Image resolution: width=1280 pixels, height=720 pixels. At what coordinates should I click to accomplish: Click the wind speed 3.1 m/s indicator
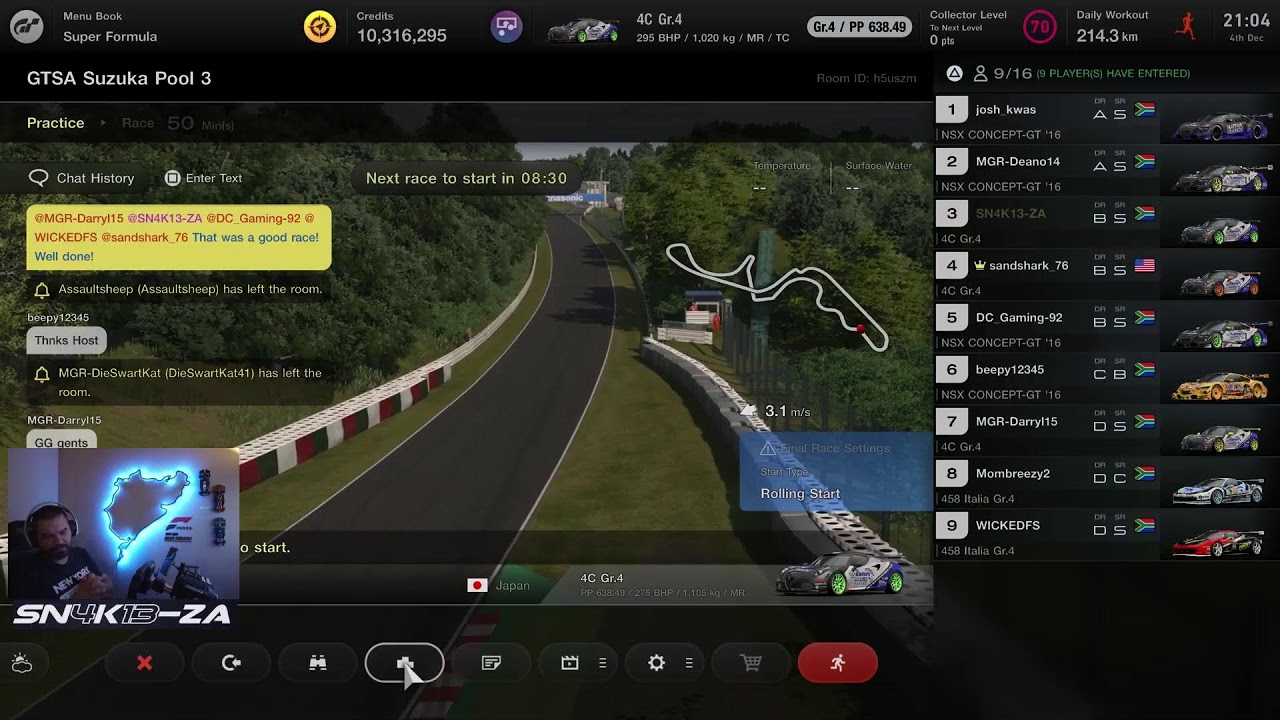[x=775, y=411]
